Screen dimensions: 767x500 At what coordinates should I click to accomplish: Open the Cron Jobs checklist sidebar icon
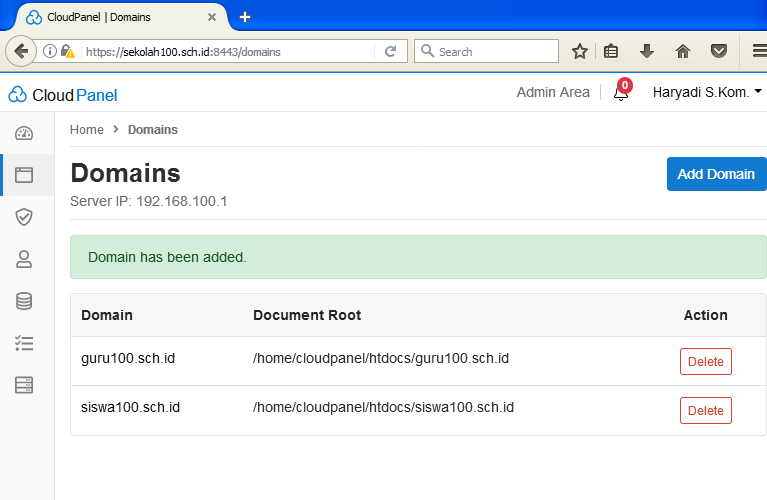24,343
